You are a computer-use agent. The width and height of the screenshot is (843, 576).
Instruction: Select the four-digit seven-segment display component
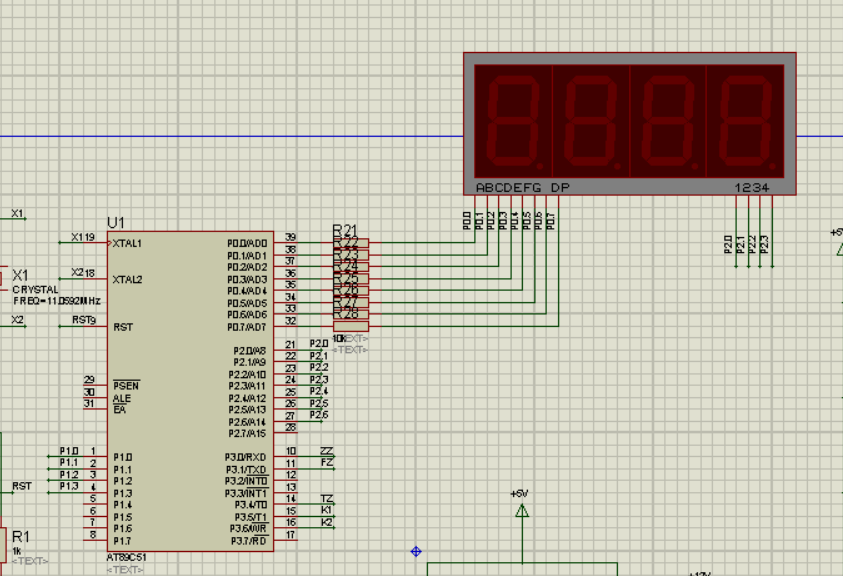point(630,123)
